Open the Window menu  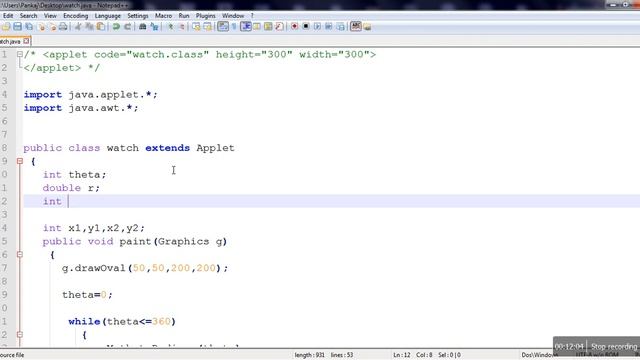click(233, 16)
